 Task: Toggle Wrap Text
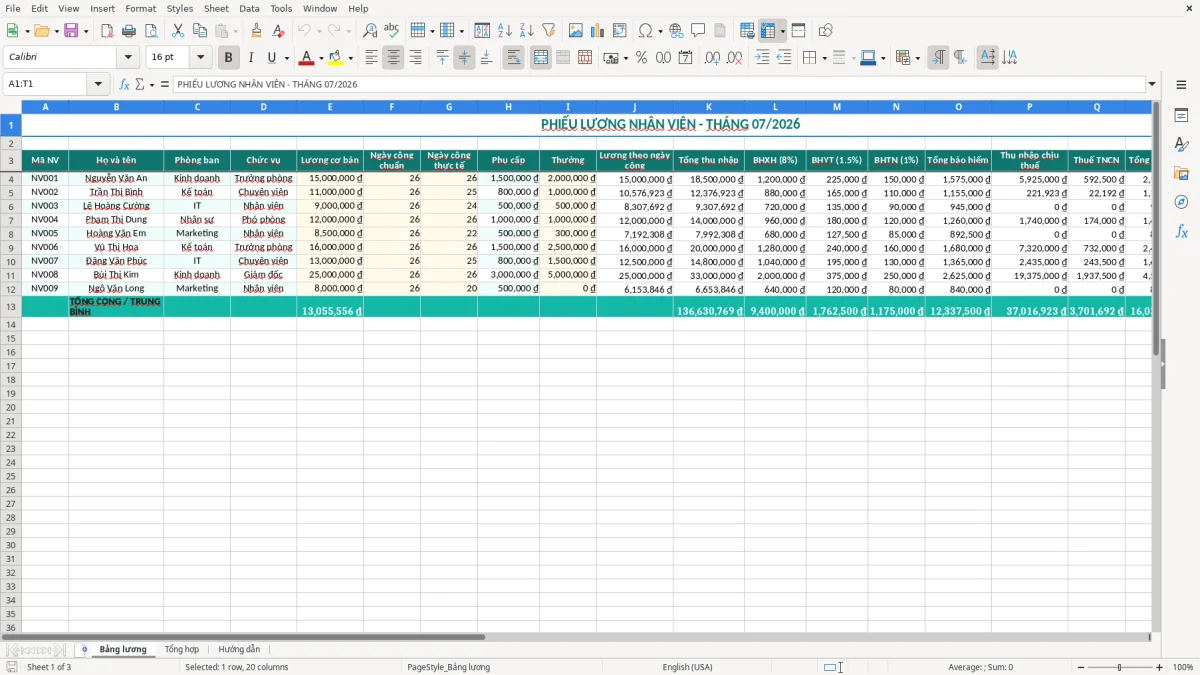pos(514,58)
